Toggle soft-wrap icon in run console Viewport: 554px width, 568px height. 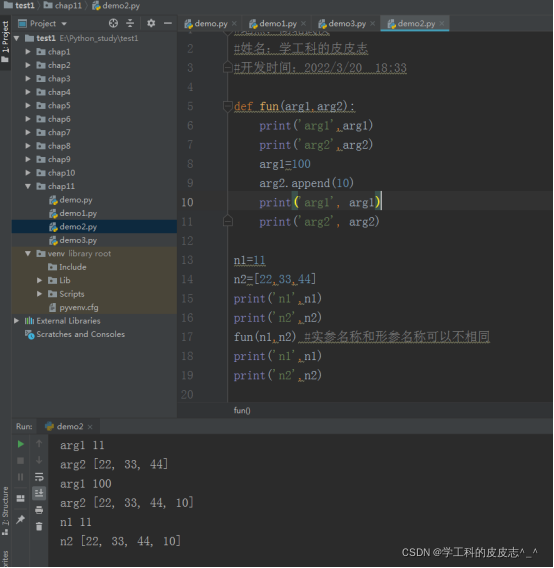pyautogui.click(x=39, y=477)
